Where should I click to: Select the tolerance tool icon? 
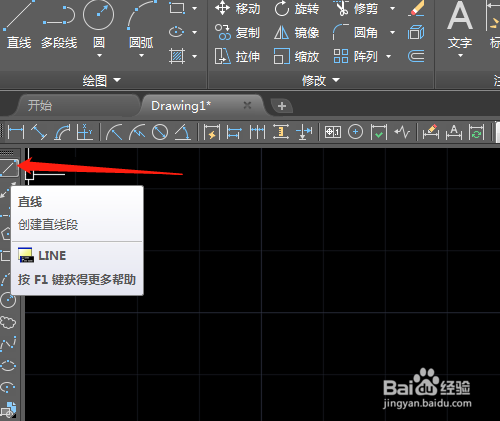333,132
